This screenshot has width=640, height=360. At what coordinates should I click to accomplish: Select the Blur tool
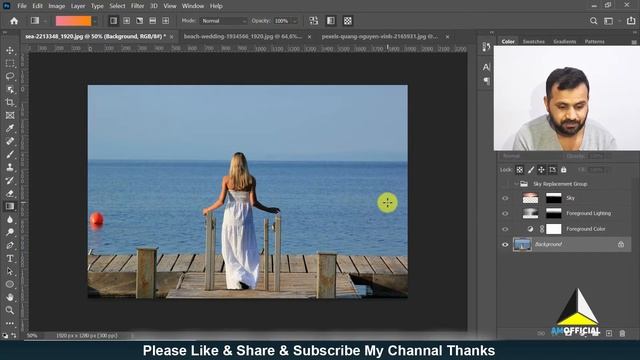click(10, 220)
